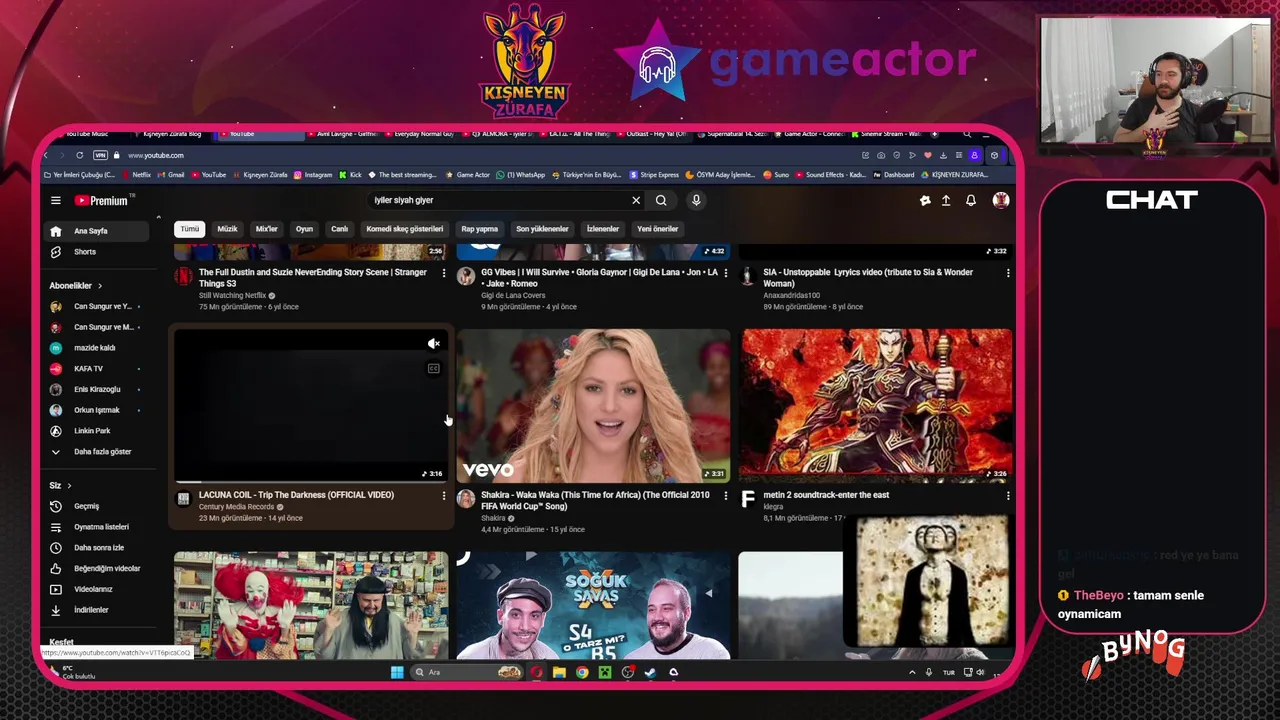This screenshot has width=1280, height=720.
Task: Open options menu for Shakira Waka Waka
Action: click(726, 496)
